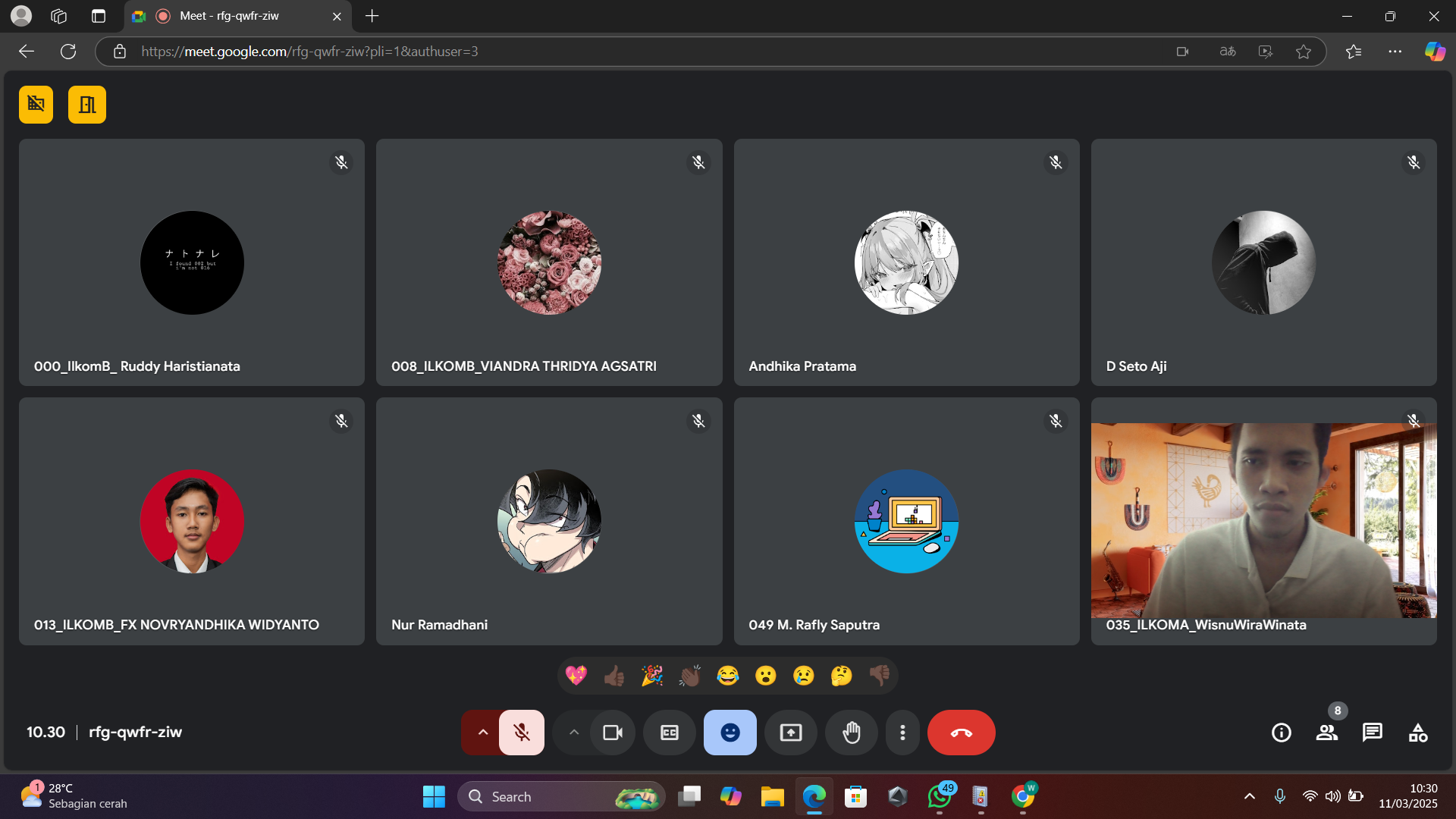Toggle the microphone mute button

522,733
